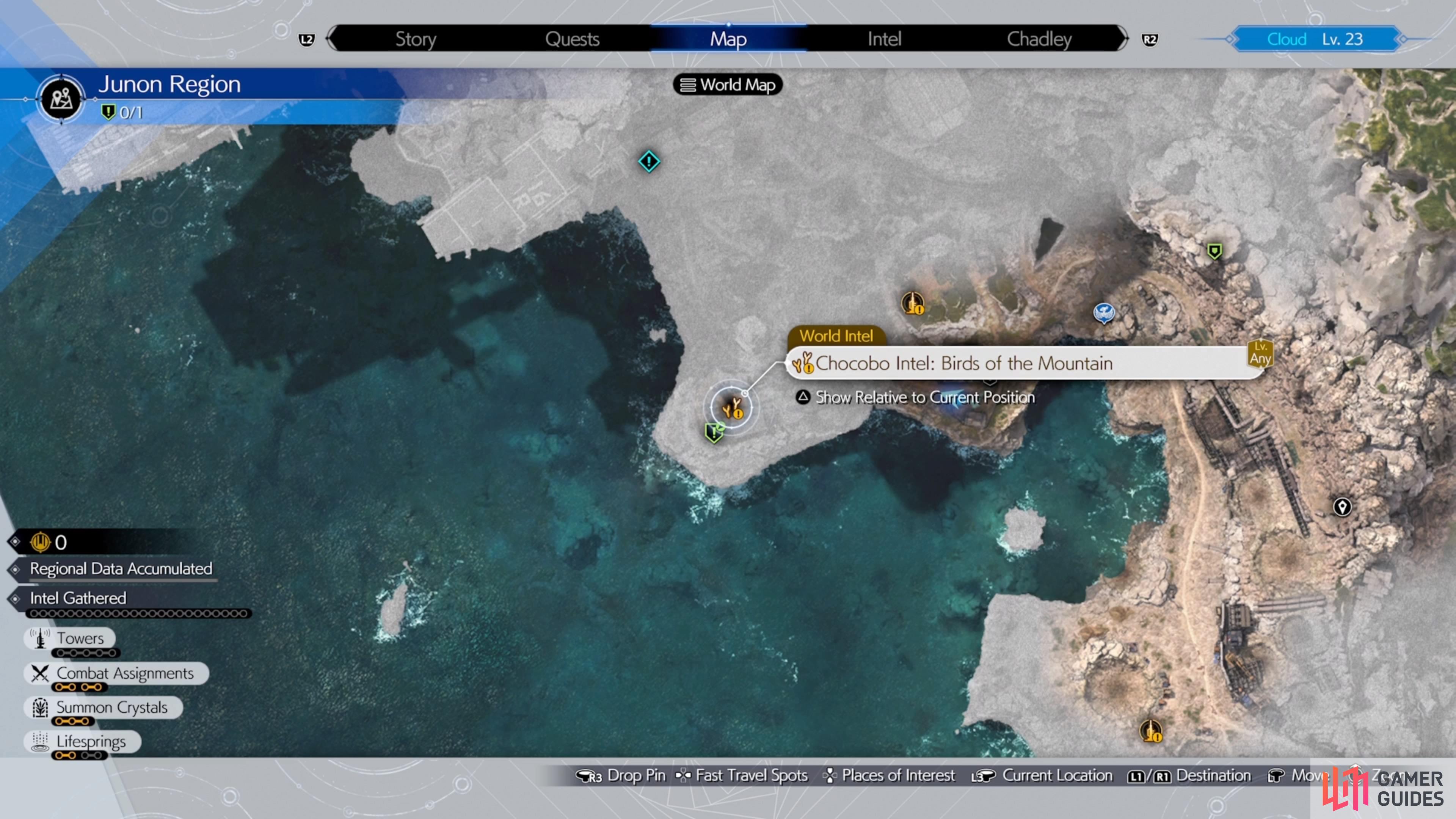The height and width of the screenshot is (819, 1456).
Task: Click the Lifesprings fountain icon
Action: (39, 742)
